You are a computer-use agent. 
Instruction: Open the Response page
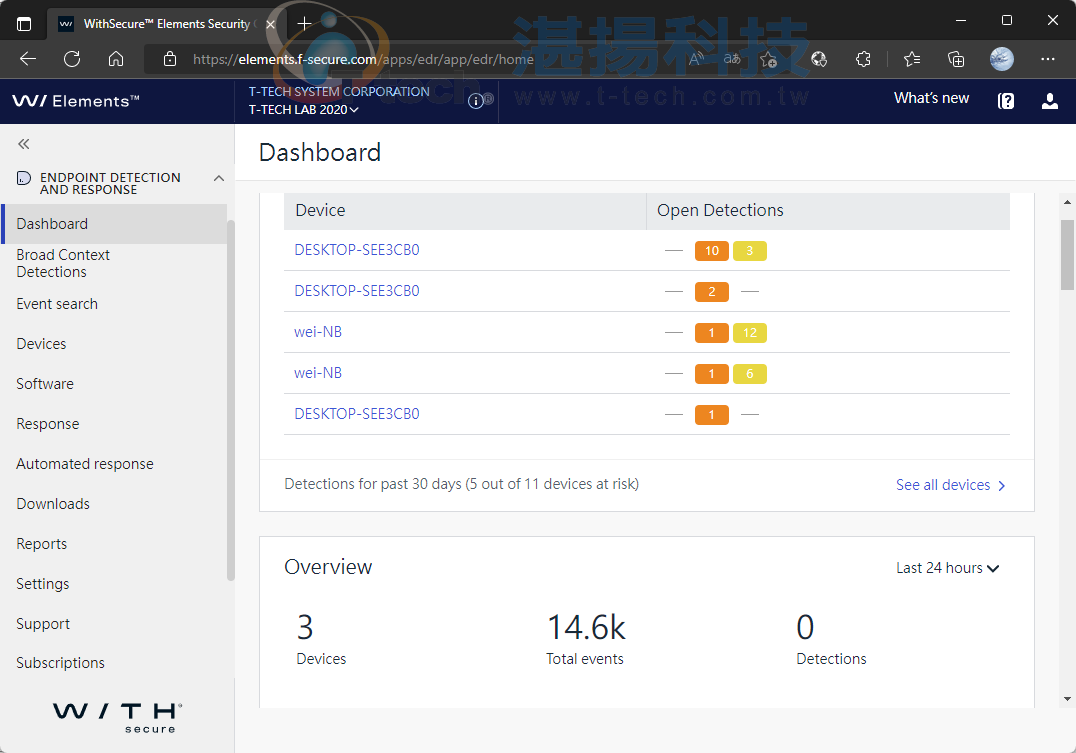(47, 424)
